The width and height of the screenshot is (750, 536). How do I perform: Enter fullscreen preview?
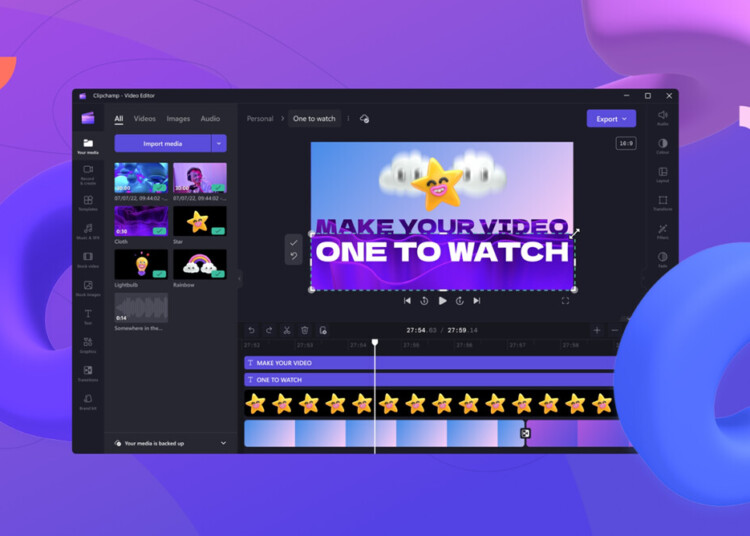tap(565, 301)
